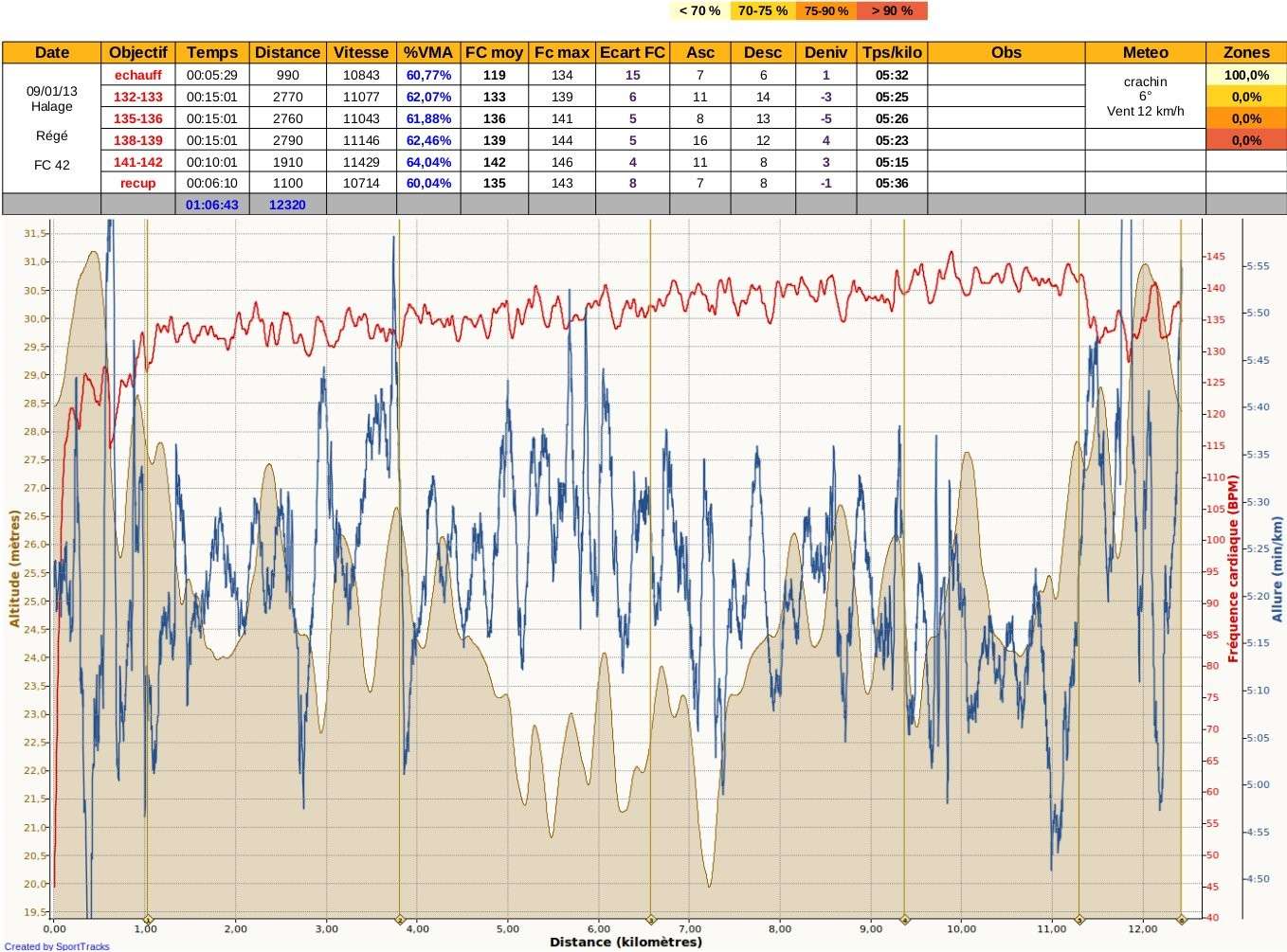Image resolution: width=1287 pixels, height=952 pixels.
Task: Click the 'Deniv' column header
Action: click(x=825, y=52)
